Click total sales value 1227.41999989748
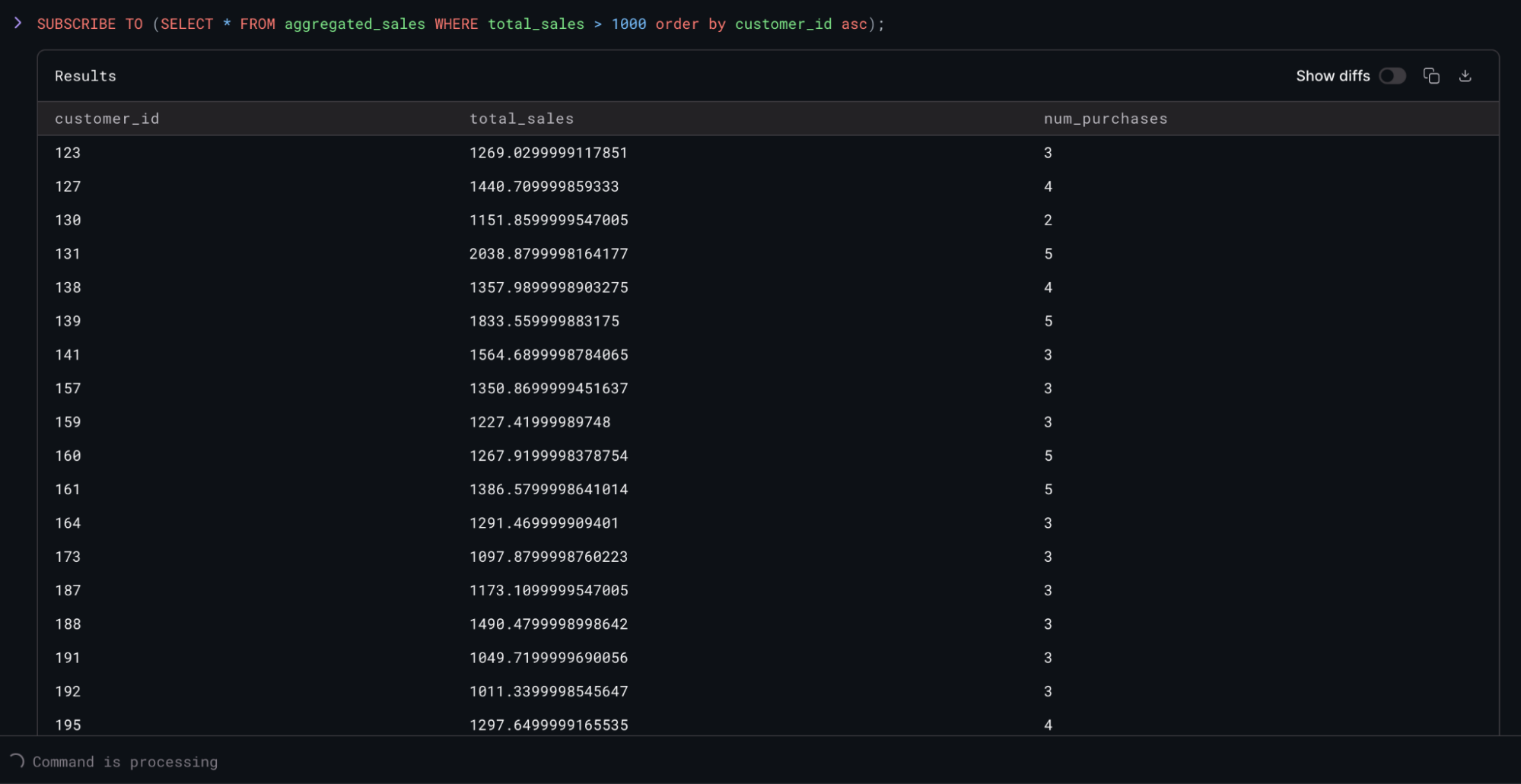The height and width of the screenshot is (784, 1521). [x=540, y=422]
